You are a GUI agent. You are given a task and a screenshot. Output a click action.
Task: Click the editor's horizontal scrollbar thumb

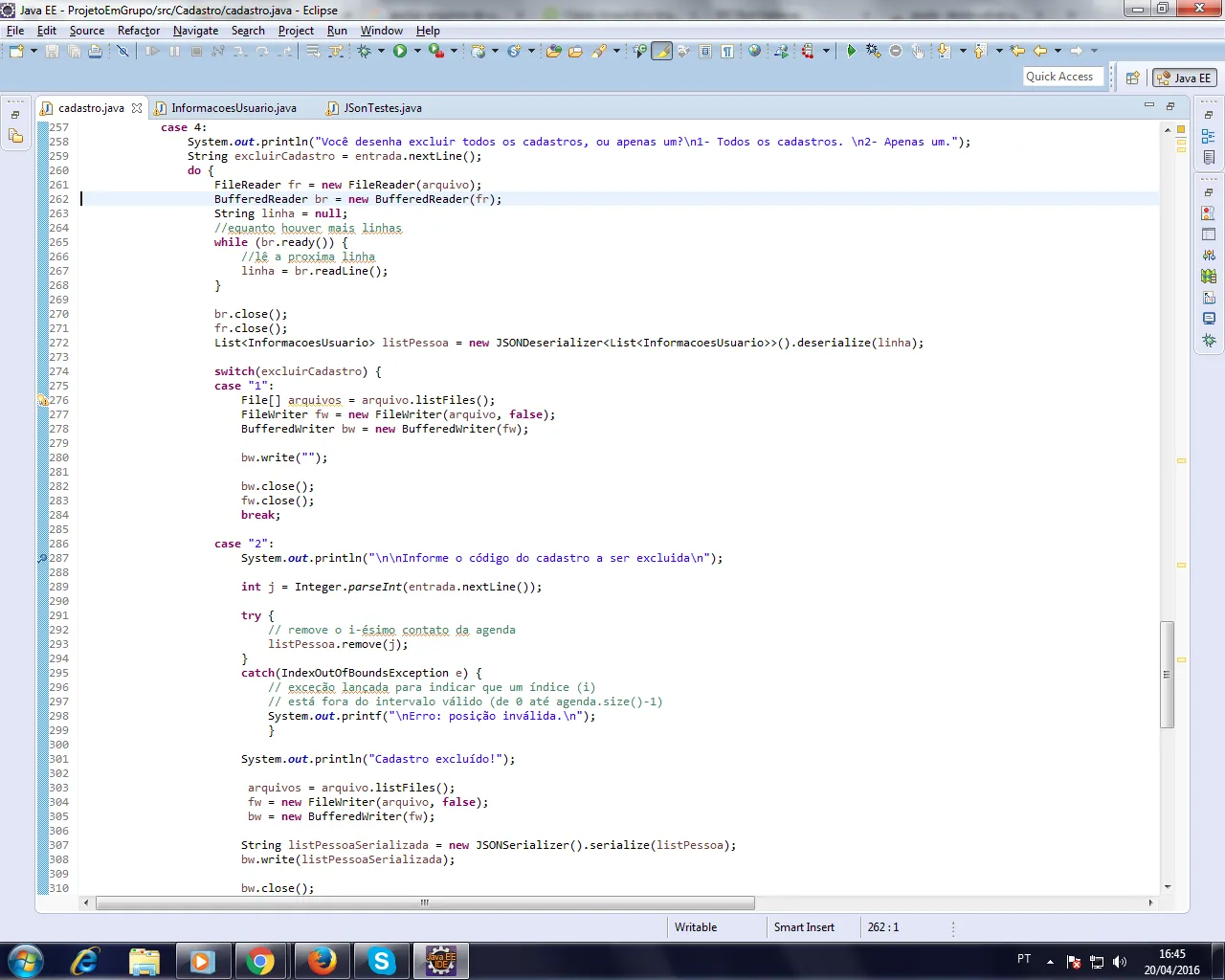click(x=424, y=902)
